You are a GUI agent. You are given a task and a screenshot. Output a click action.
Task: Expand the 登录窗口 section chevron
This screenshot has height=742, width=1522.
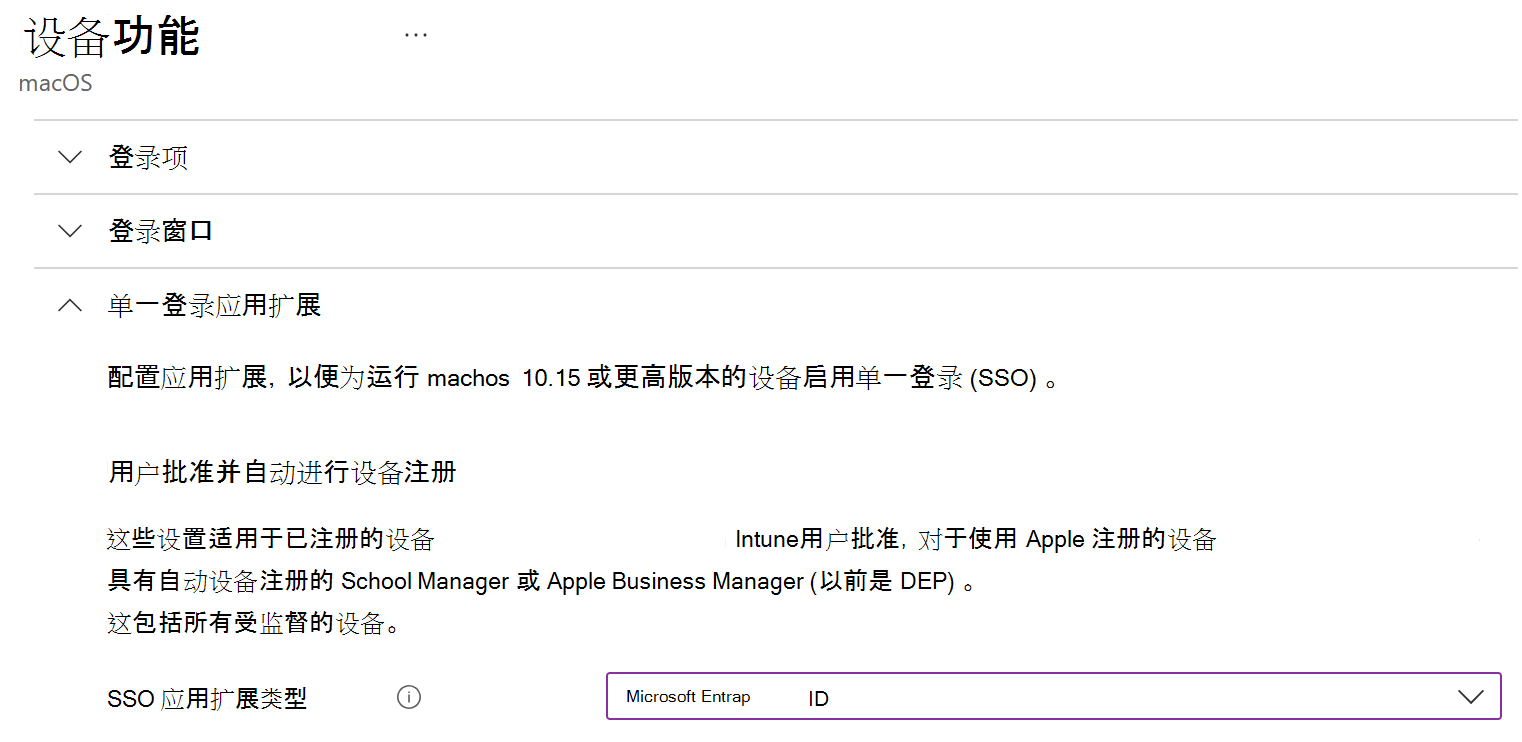70,232
